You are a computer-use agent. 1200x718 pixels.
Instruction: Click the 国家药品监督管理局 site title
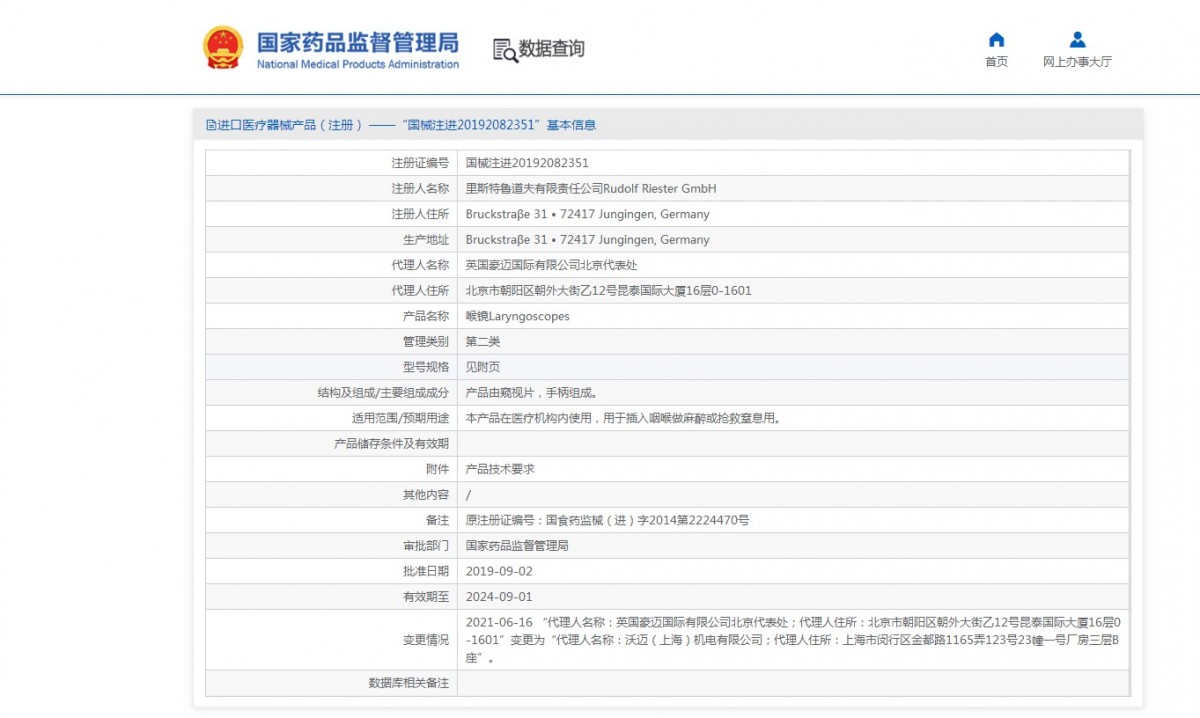coord(358,43)
